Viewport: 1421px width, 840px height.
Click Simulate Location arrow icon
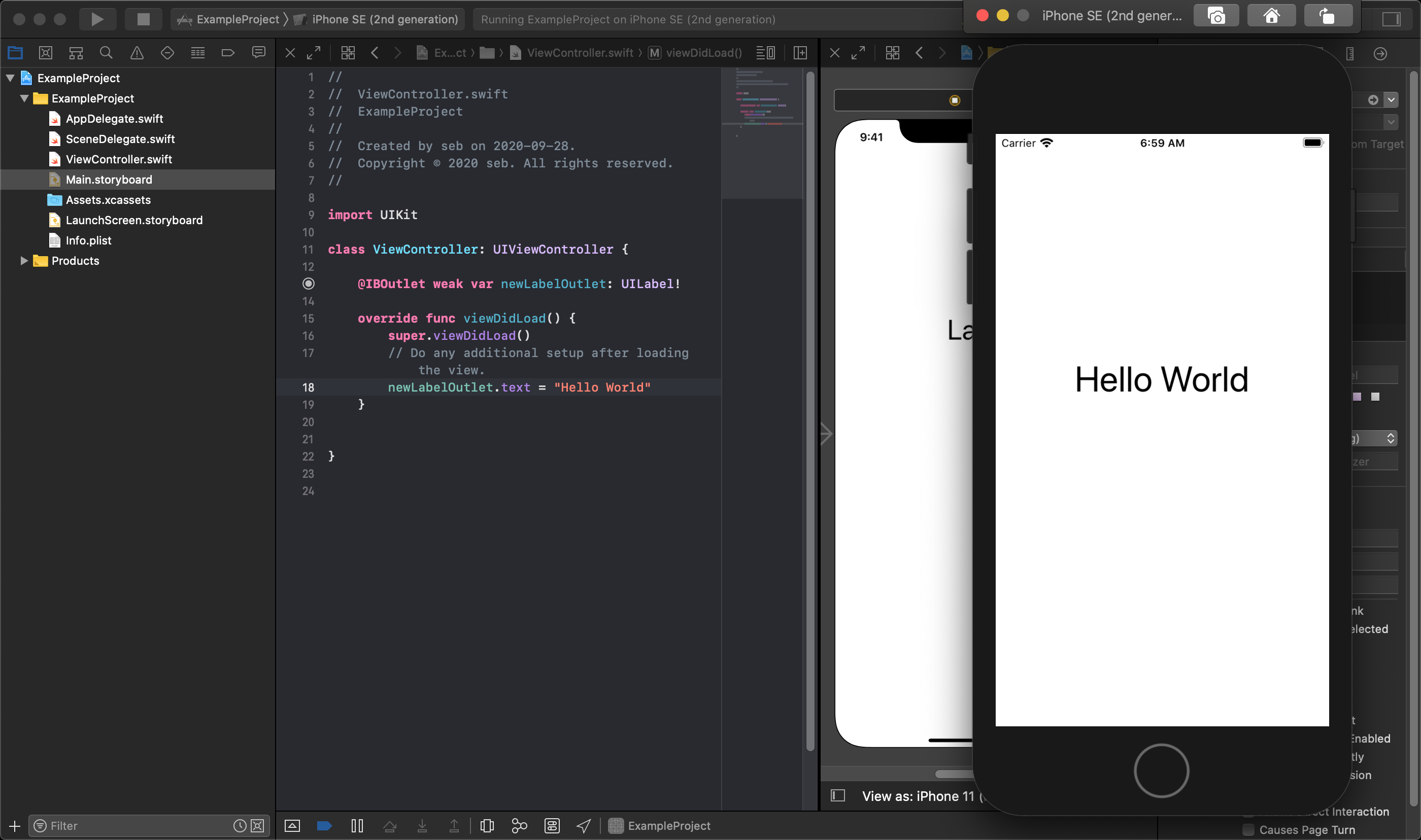[584, 825]
